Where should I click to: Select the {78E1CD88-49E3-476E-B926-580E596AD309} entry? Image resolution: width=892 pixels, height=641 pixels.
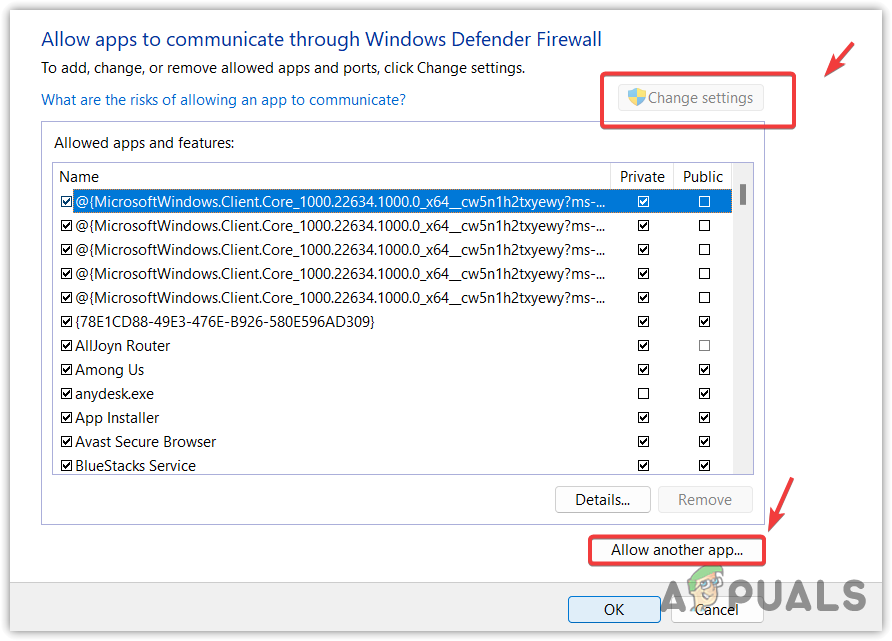click(225, 322)
